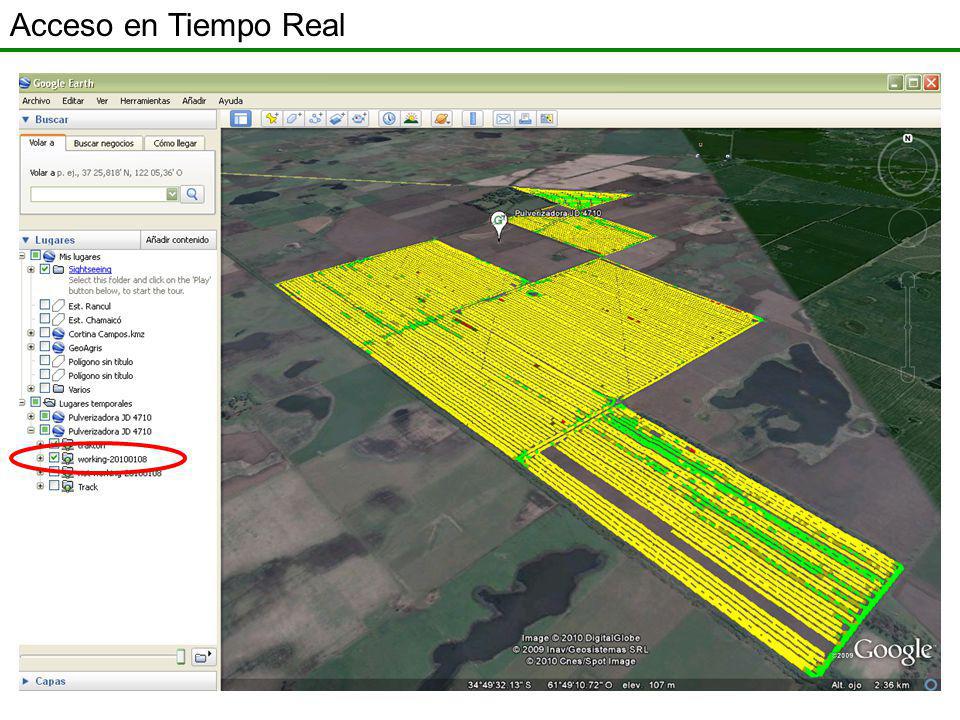Collapse the Lugares panel triangle
Screen dimensions: 960x720
[x=26, y=240]
